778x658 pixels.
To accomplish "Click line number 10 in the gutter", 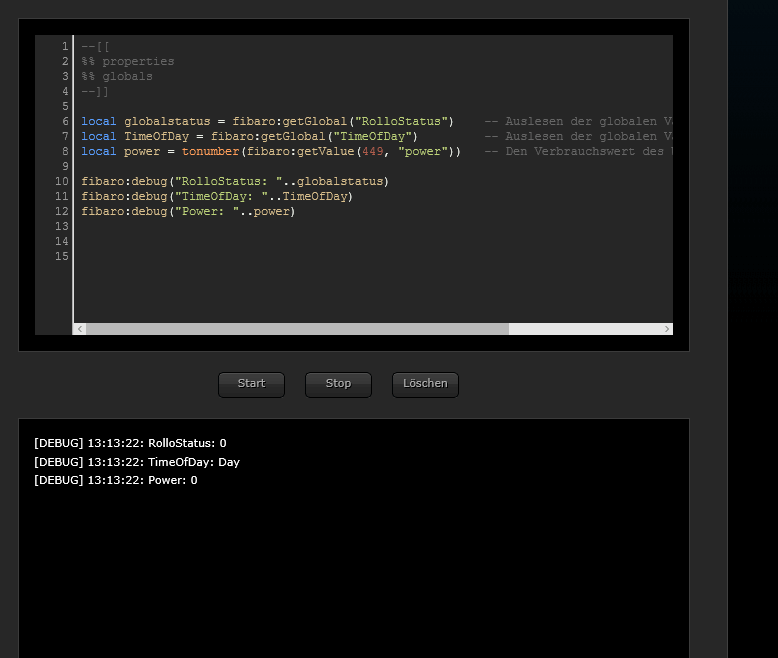I will pyautogui.click(x=62, y=181).
